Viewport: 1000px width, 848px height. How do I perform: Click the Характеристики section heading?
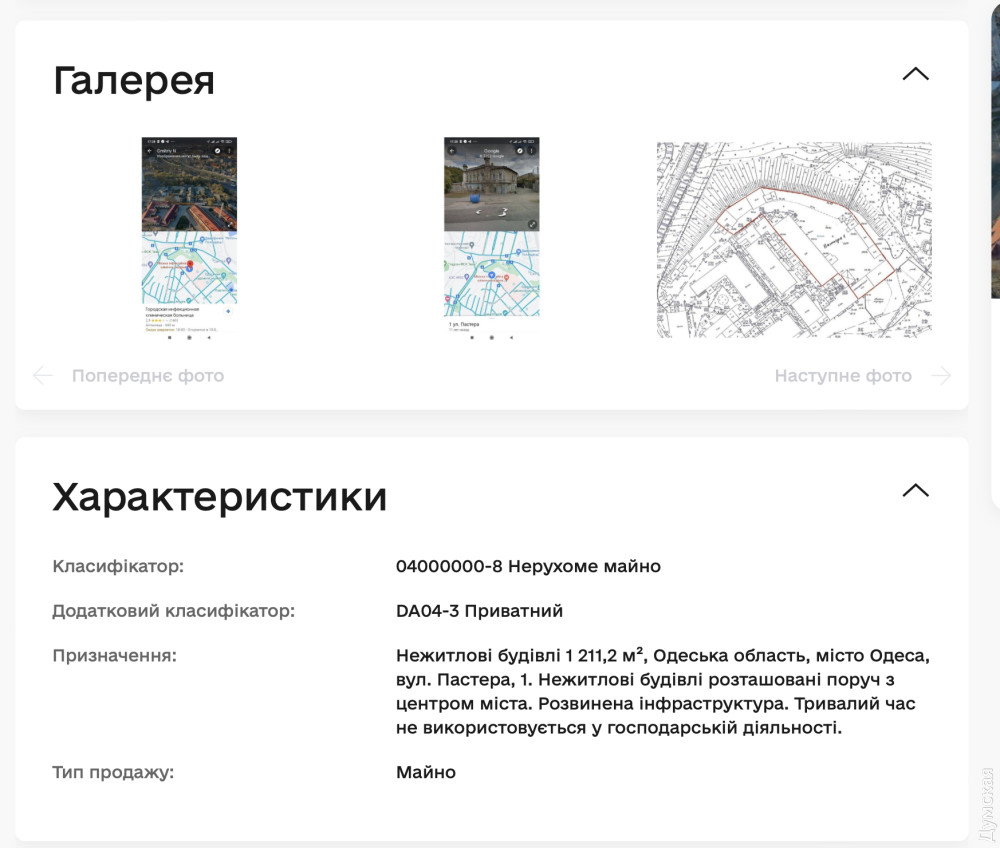(220, 496)
